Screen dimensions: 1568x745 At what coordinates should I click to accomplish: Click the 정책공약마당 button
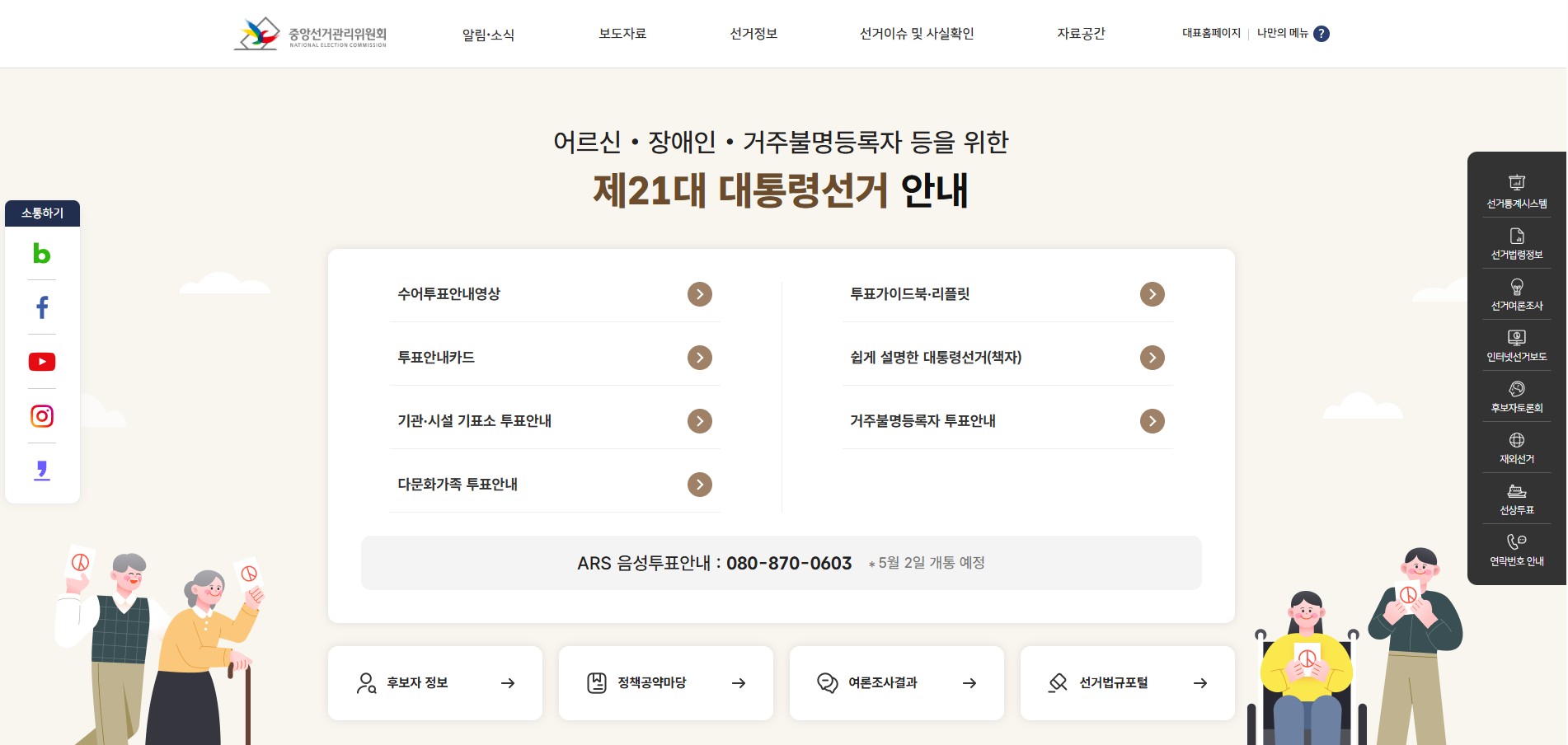pos(666,683)
